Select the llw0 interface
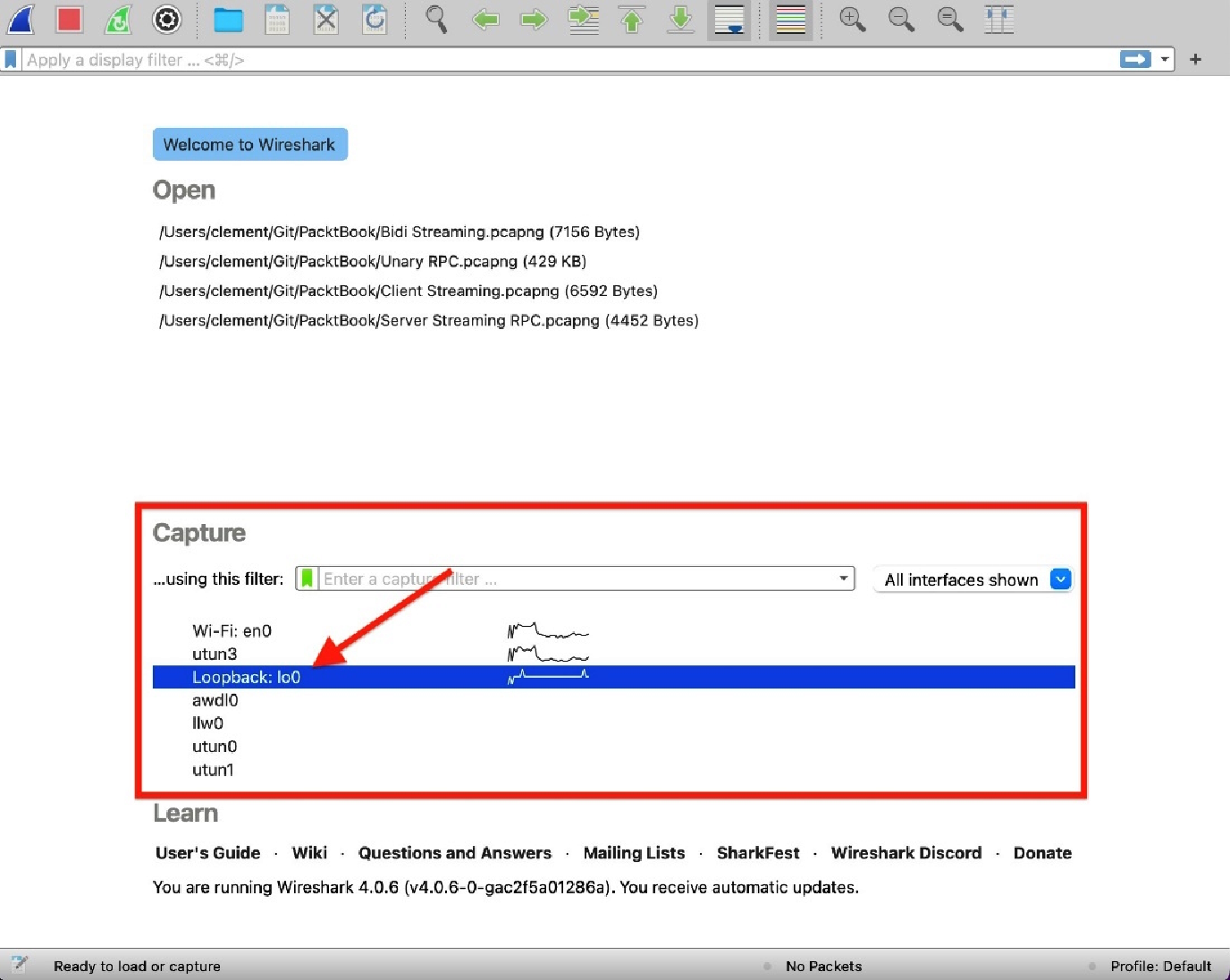 pyautogui.click(x=613, y=723)
